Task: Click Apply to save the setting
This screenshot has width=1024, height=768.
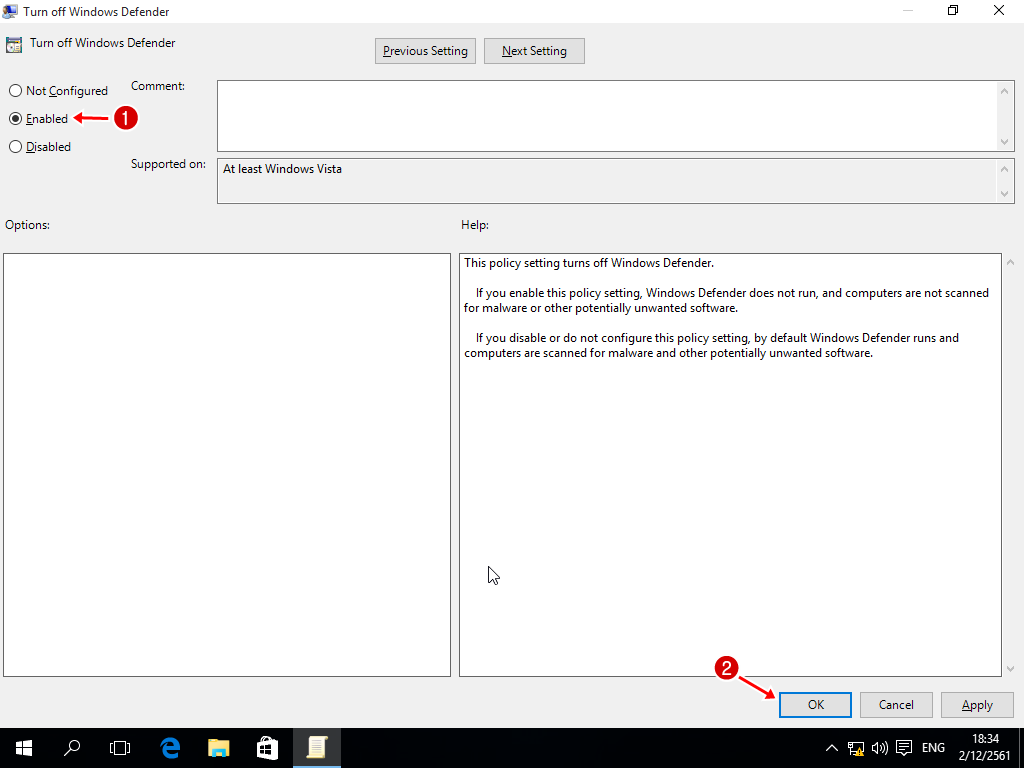Action: 977,705
